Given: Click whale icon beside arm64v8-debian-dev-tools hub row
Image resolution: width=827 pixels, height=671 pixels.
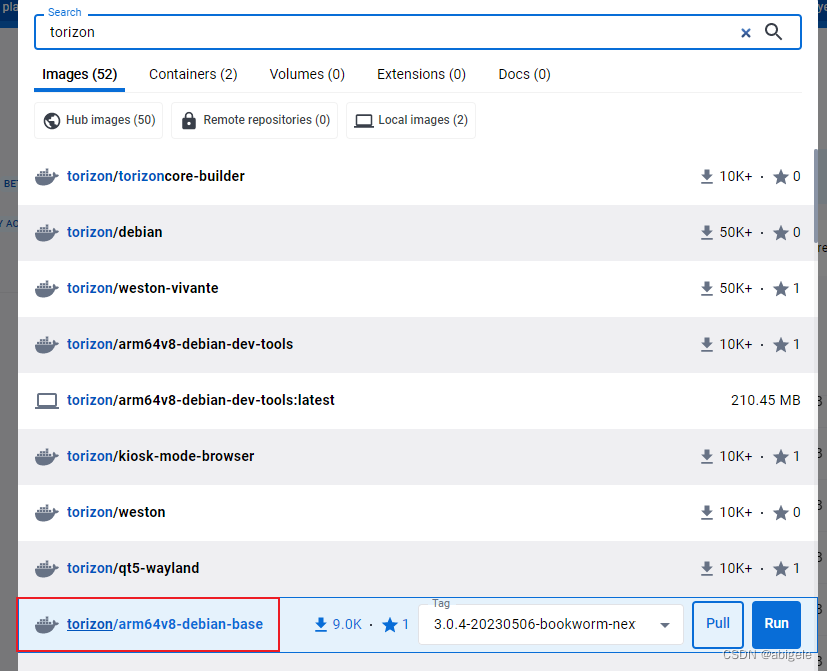Looking at the screenshot, I should pyautogui.click(x=47, y=344).
